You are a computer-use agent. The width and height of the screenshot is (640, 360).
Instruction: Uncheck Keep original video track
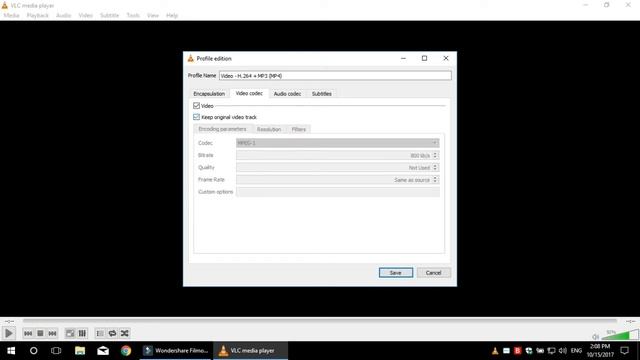196,117
